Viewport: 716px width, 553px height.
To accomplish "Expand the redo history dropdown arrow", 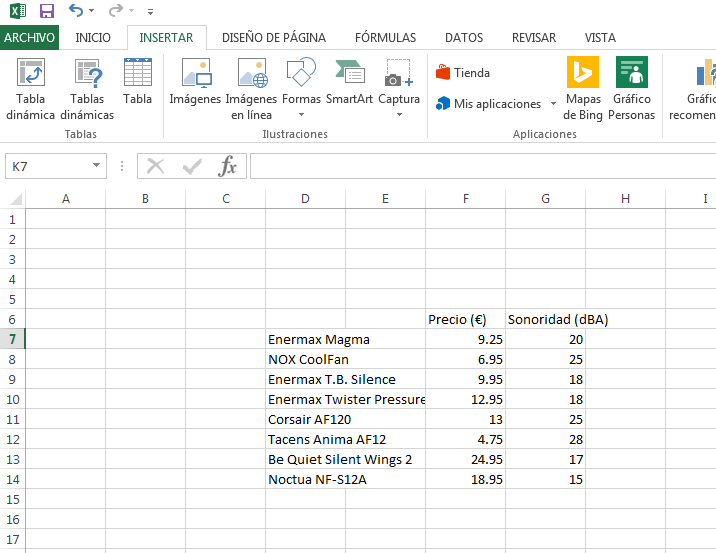I will tap(132, 10).
